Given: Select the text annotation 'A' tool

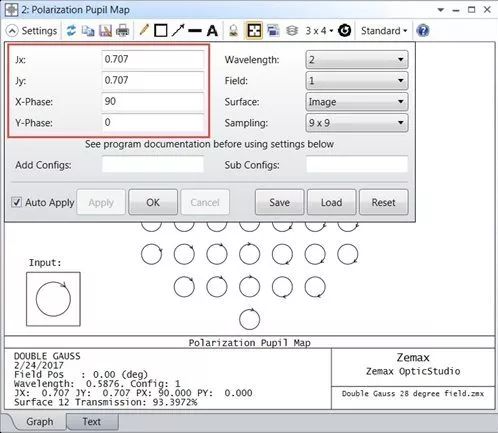Looking at the screenshot, I should (212, 31).
